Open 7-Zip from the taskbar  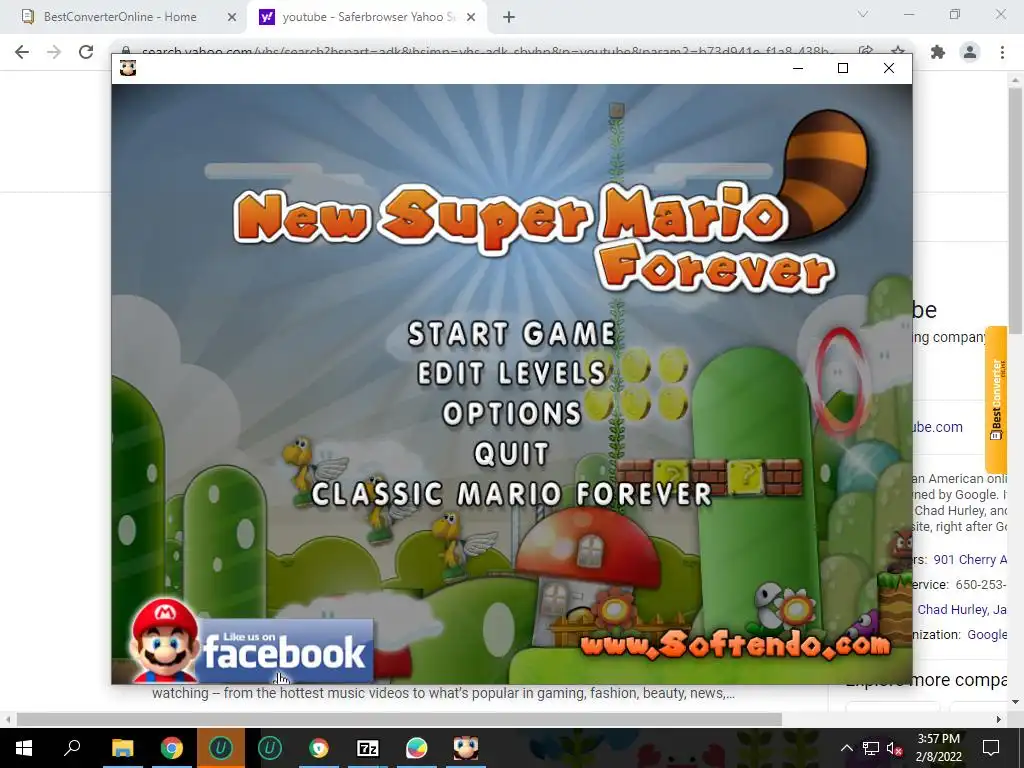368,748
